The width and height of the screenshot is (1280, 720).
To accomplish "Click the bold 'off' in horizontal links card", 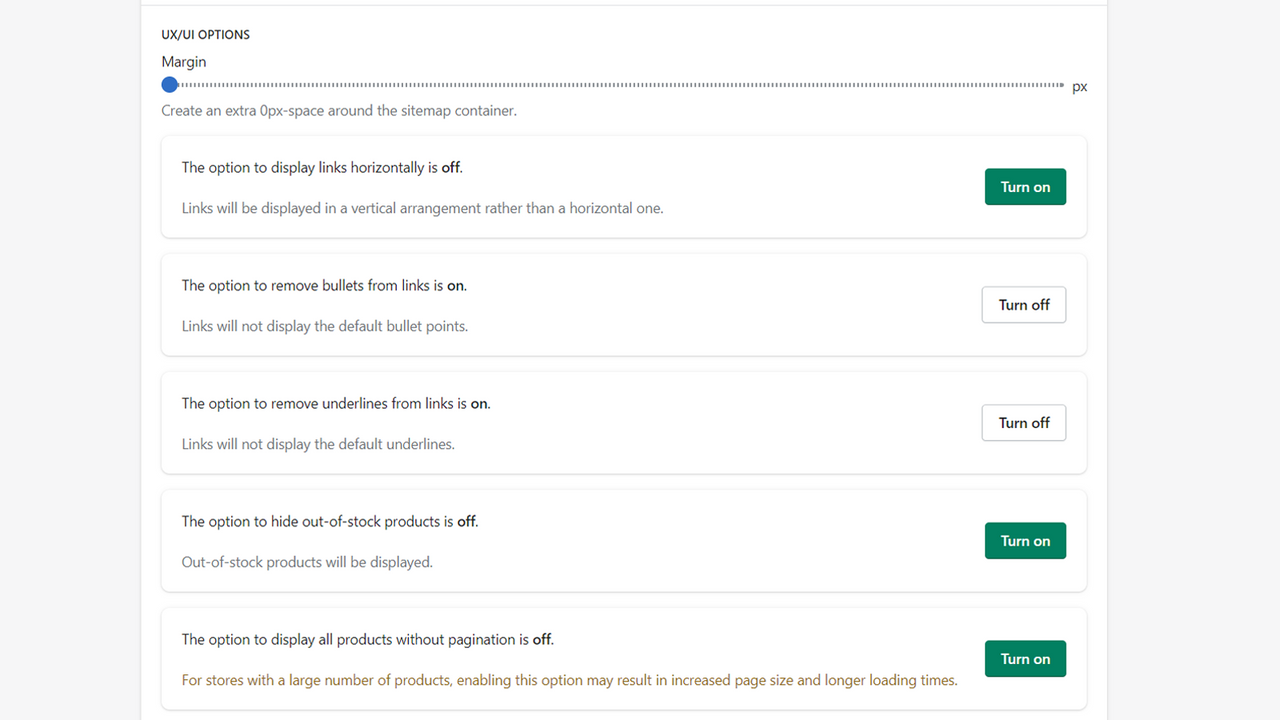I will tap(449, 167).
